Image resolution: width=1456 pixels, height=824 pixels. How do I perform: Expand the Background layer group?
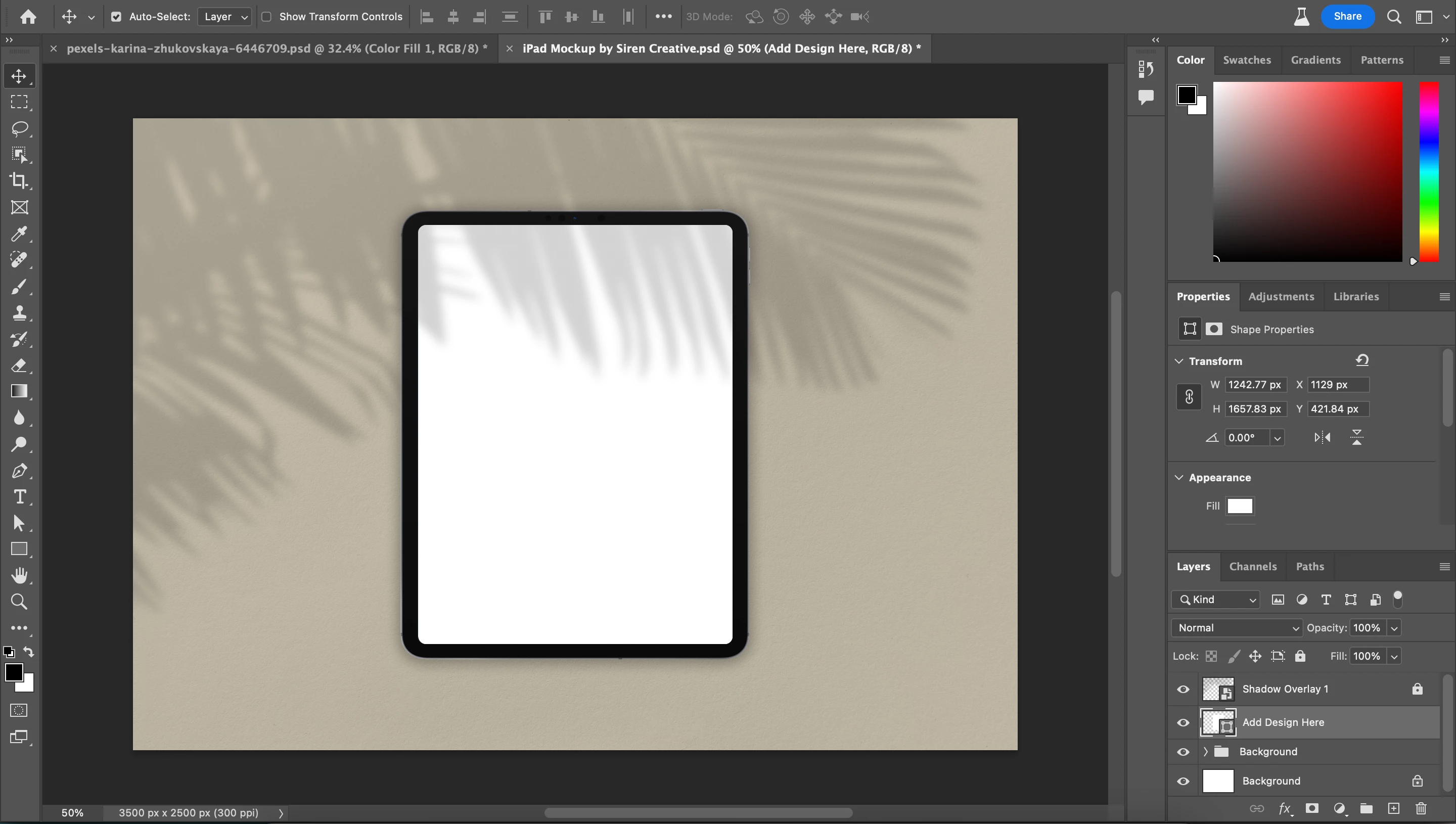coord(1205,752)
